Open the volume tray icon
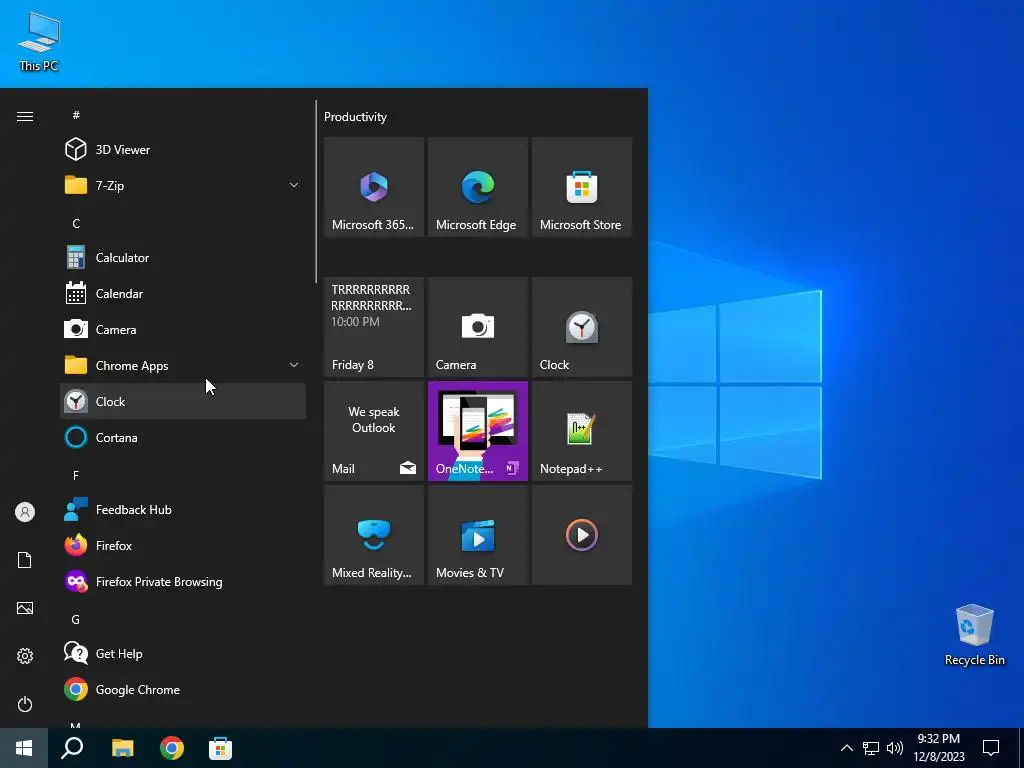 point(895,748)
